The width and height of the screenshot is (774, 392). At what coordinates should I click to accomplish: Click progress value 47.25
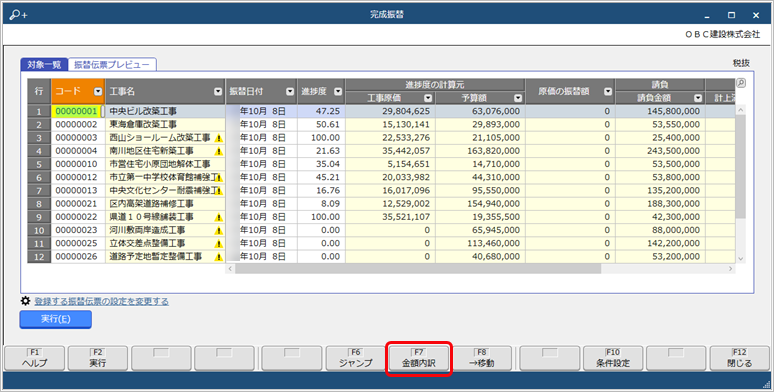pyautogui.click(x=321, y=112)
